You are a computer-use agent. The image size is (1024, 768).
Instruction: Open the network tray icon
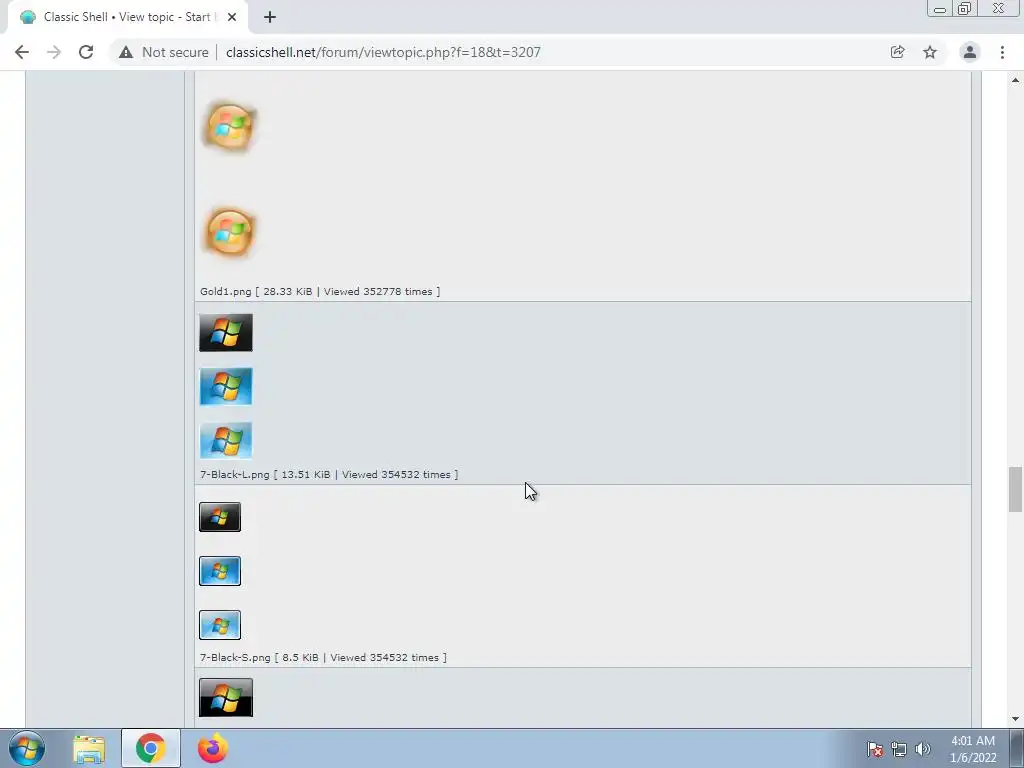click(899, 749)
